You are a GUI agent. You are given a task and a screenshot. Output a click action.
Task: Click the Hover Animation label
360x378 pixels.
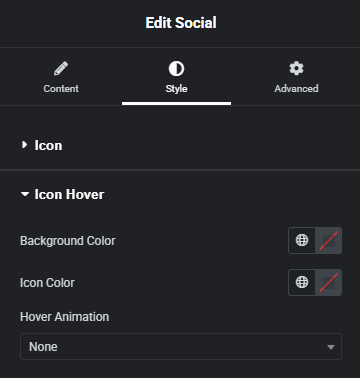[64, 317]
